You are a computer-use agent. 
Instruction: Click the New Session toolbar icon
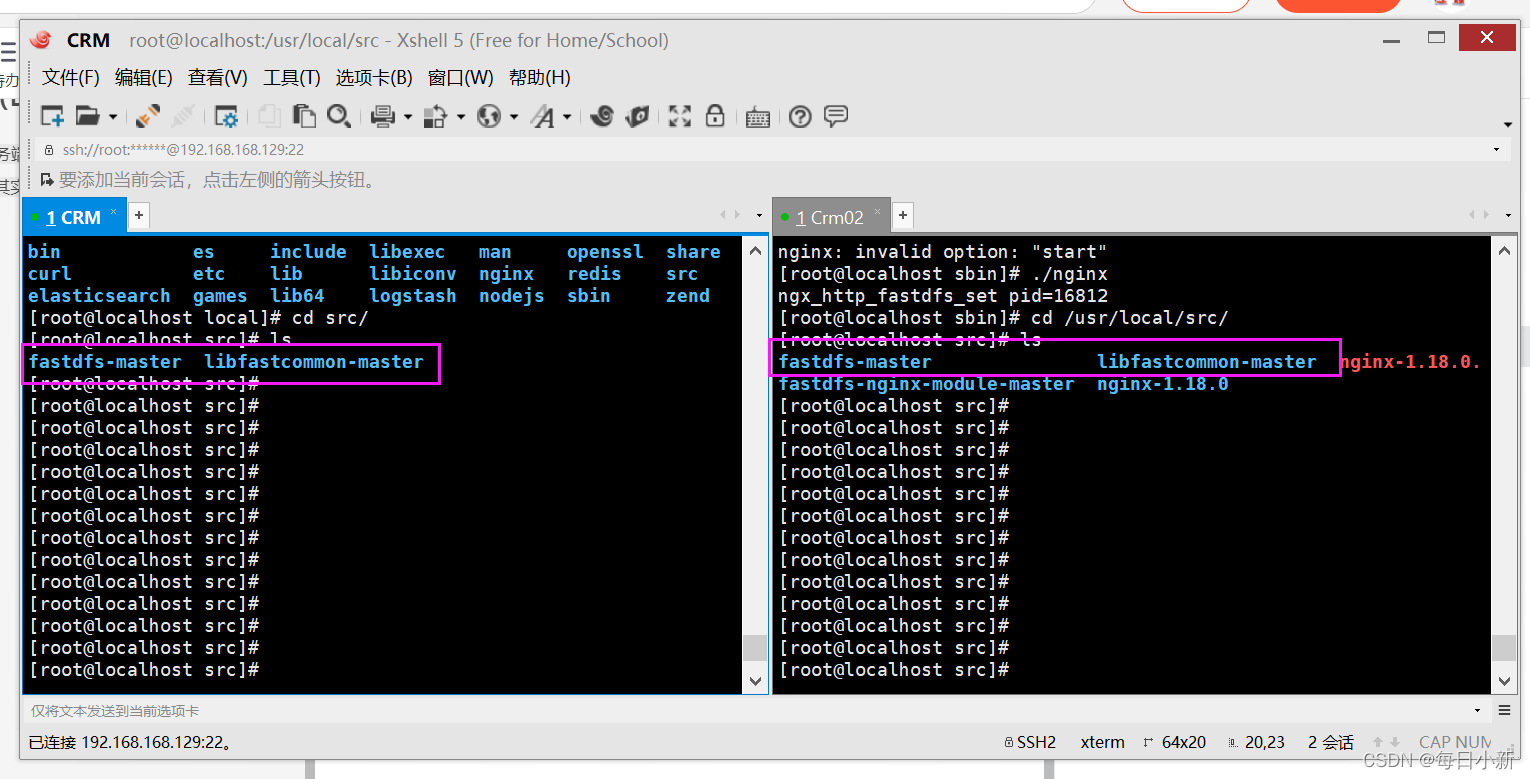click(x=52, y=116)
